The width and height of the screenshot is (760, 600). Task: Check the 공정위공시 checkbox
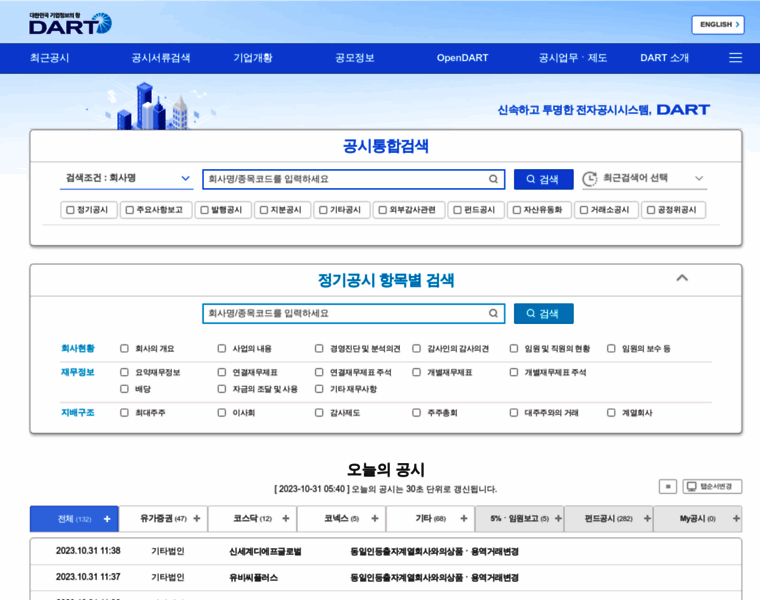pos(651,210)
